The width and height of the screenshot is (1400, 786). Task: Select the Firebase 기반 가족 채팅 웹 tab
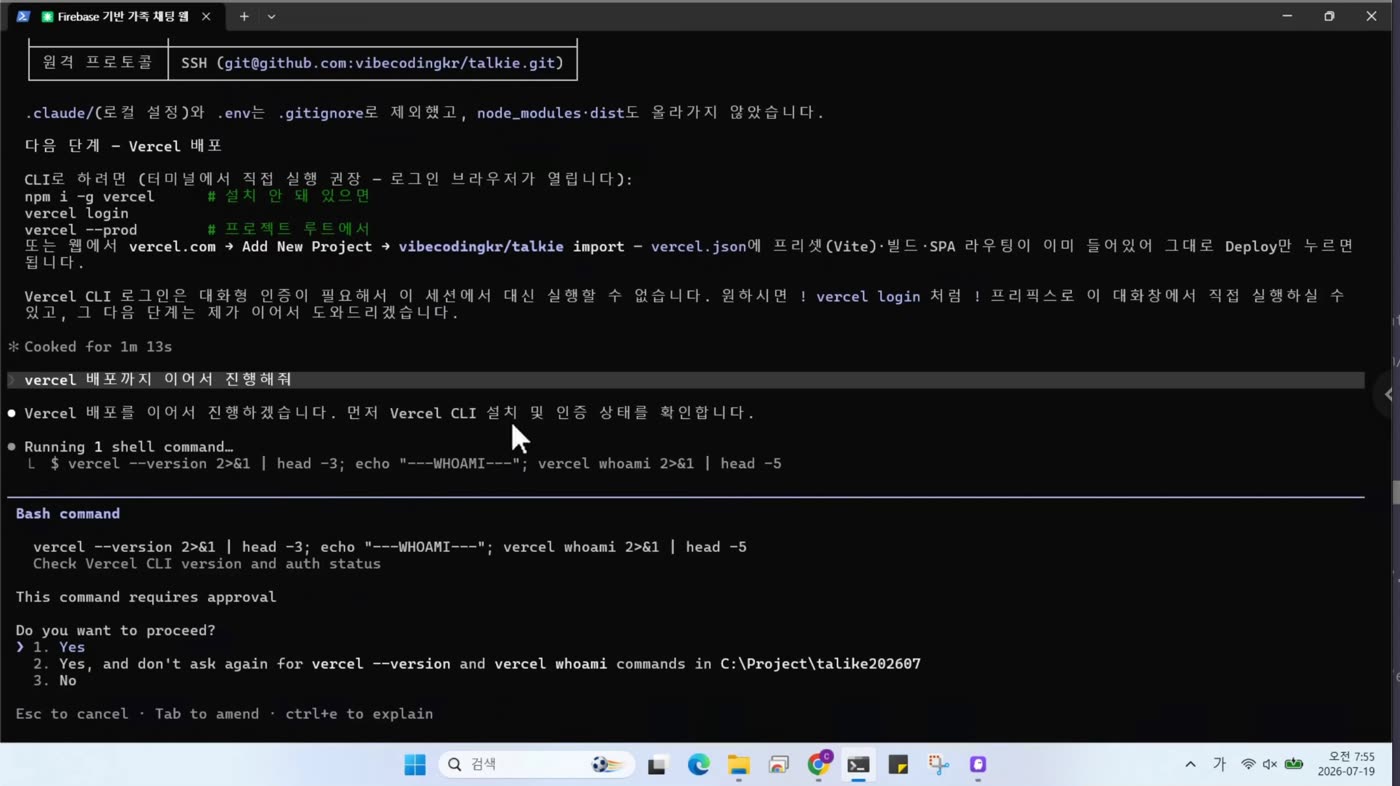point(115,17)
